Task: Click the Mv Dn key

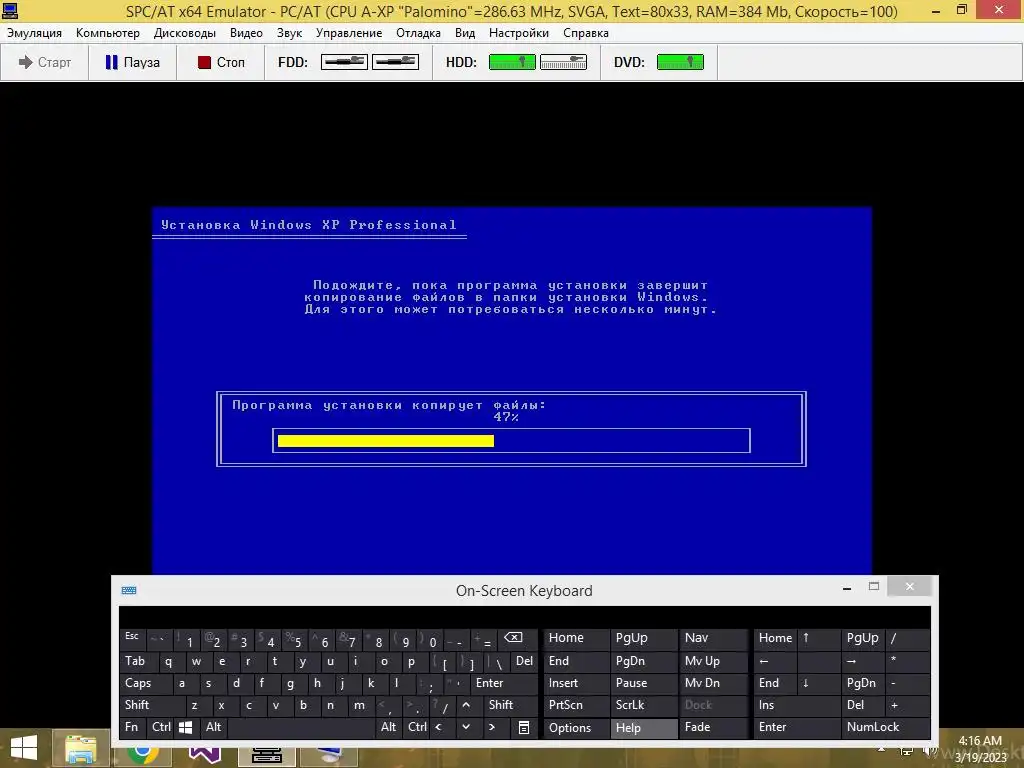Action: point(713,683)
